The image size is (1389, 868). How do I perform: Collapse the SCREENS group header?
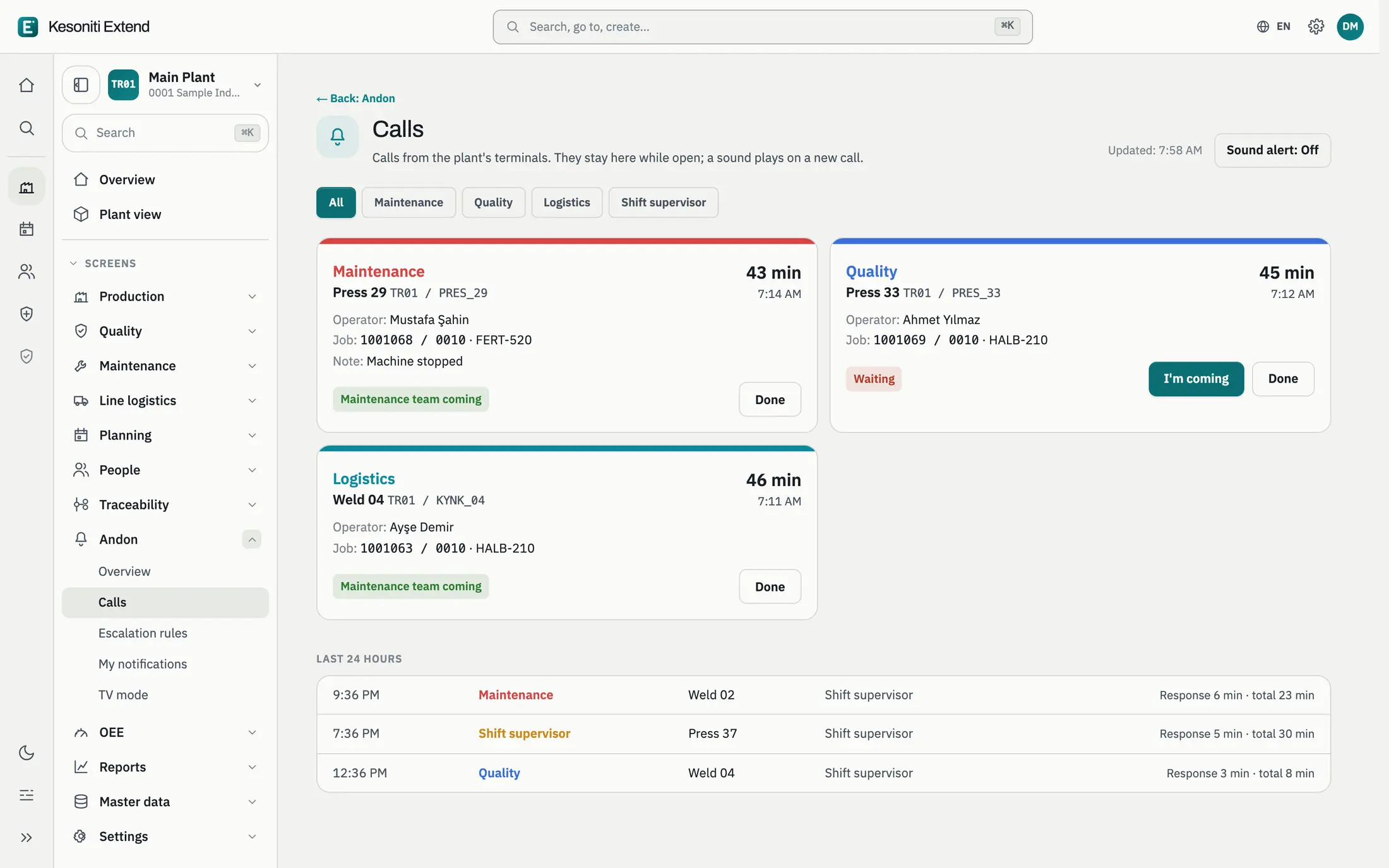tap(103, 263)
